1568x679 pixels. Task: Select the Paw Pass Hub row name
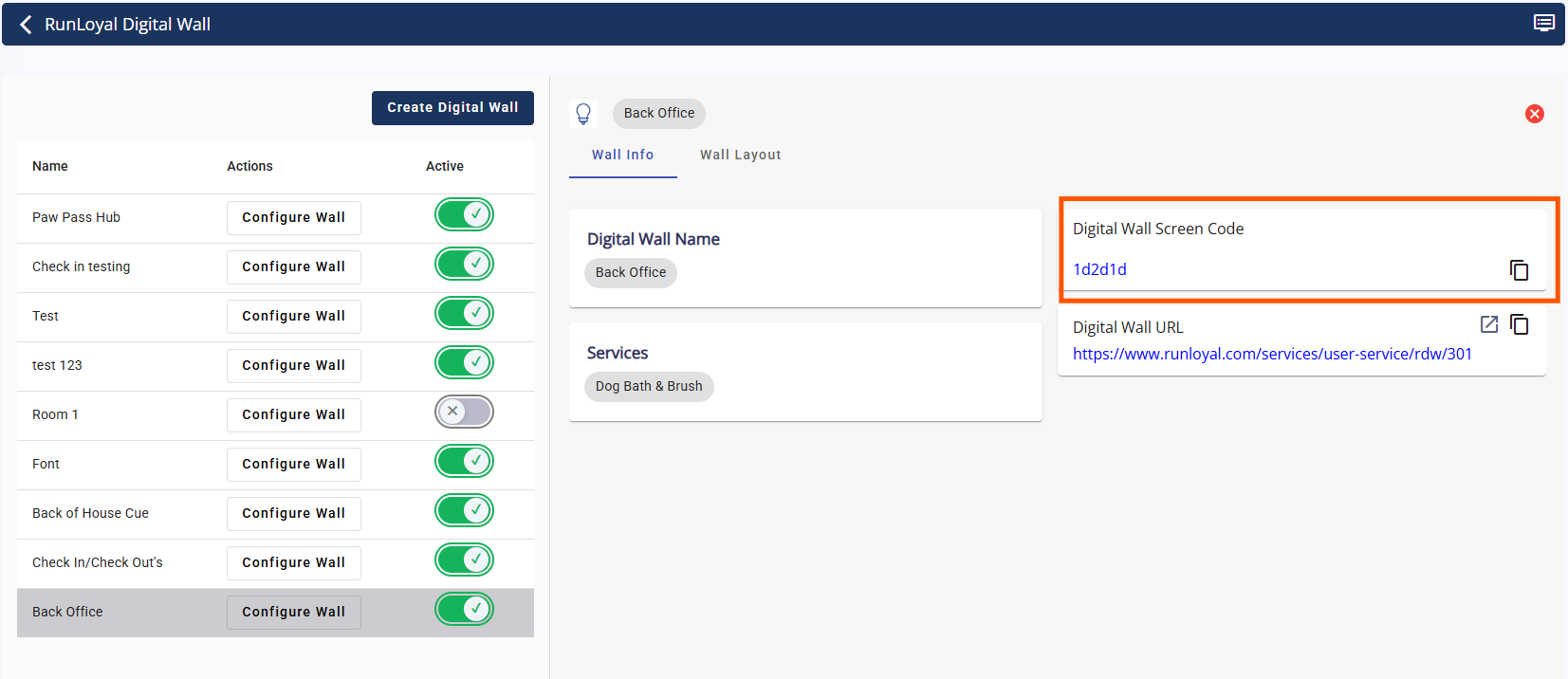tap(76, 217)
